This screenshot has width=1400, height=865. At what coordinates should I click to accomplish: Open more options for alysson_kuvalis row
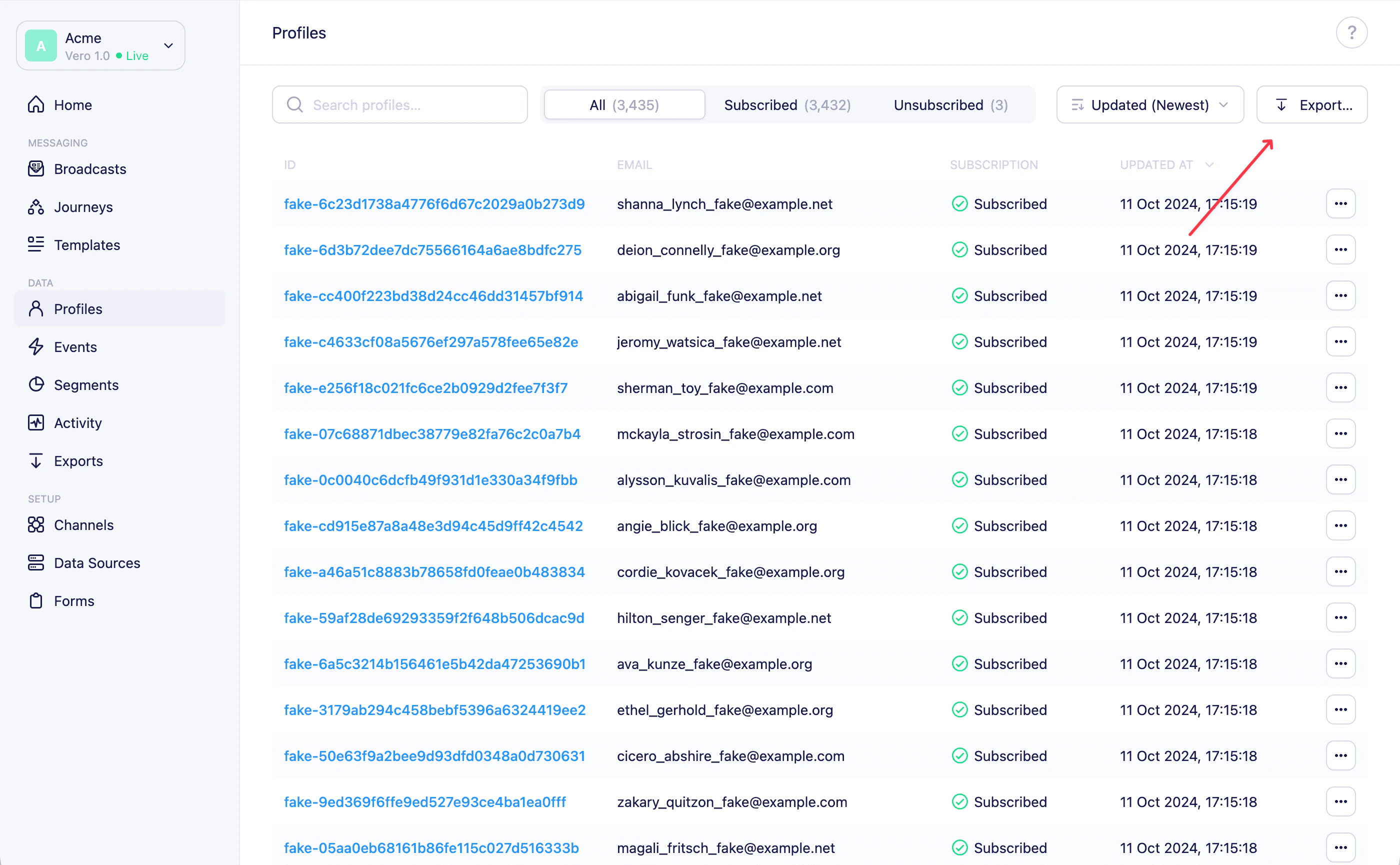click(x=1340, y=479)
